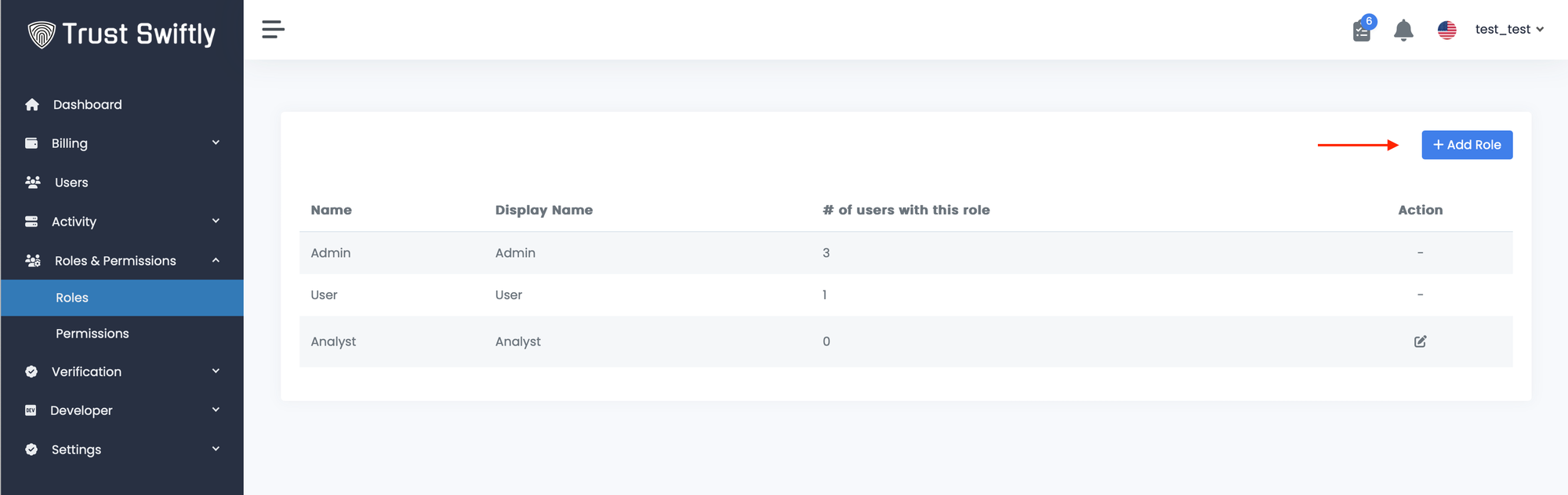The height and width of the screenshot is (495, 1568).
Task: Expand the Verification menu chevron
Action: point(216,371)
